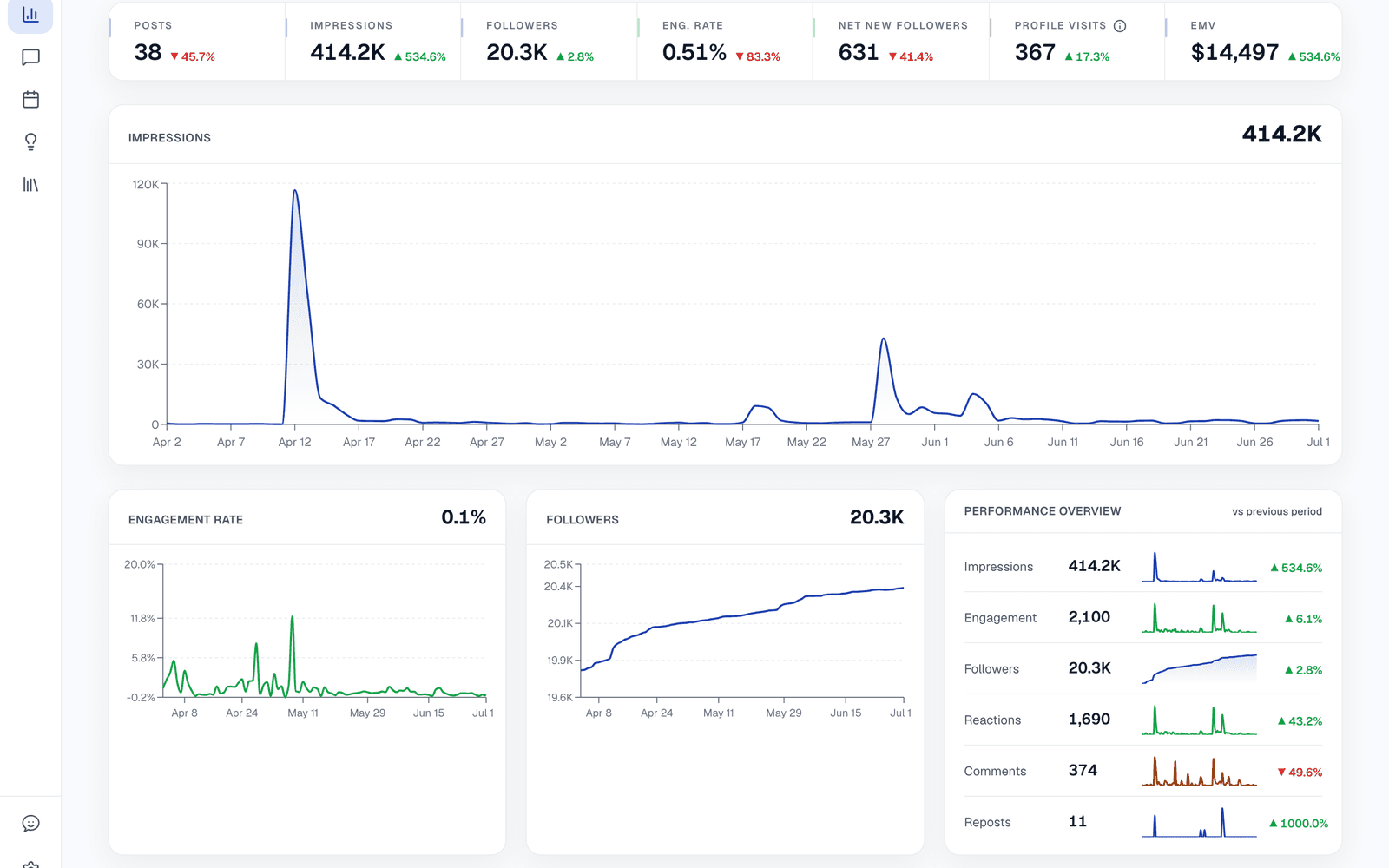1389x868 pixels.
Task: Click the Impressions sparkline in Performance Overview
Action: (1199, 567)
